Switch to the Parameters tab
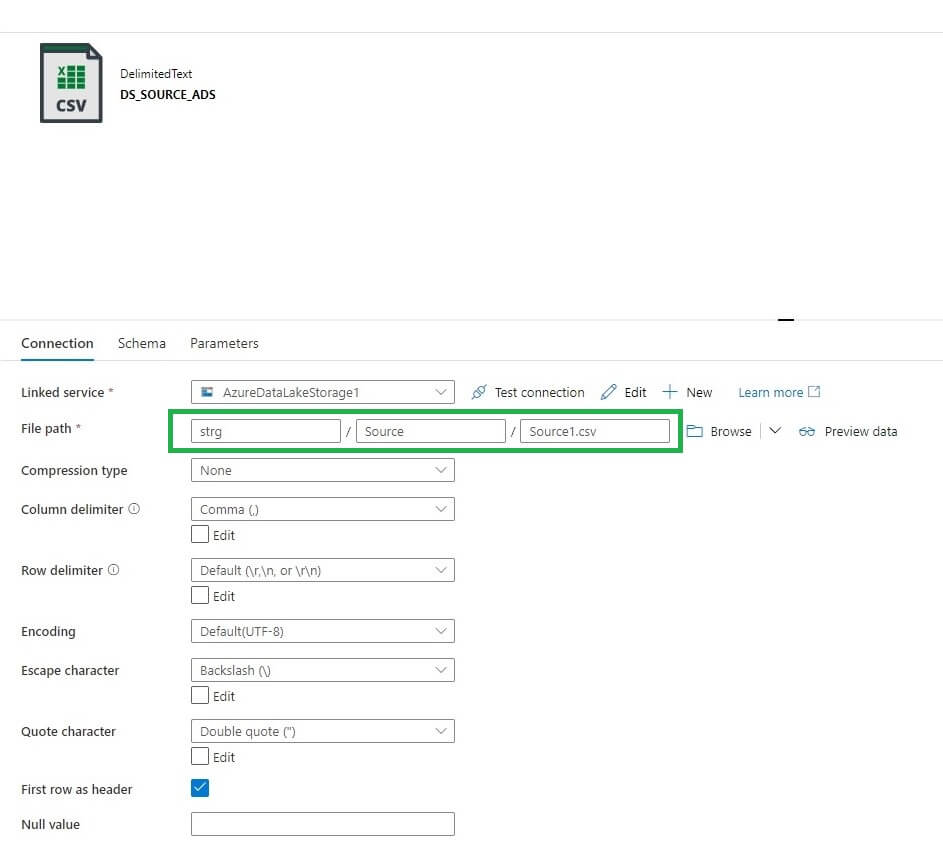This screenshot has width=943, height=851. point(224,343)
